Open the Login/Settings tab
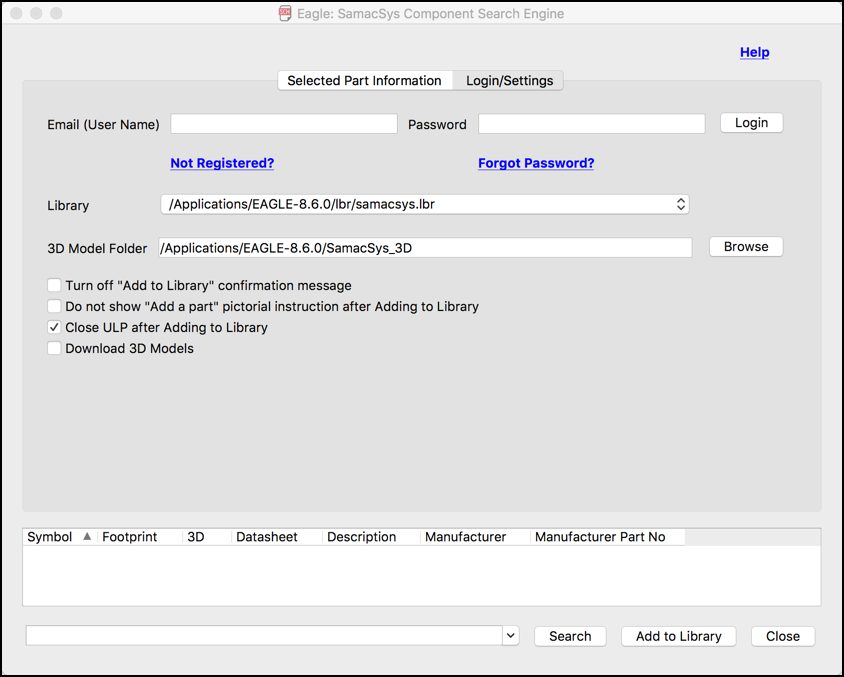Image resolution: width=844 pixels, height=677 pixels. coord(509,81)
